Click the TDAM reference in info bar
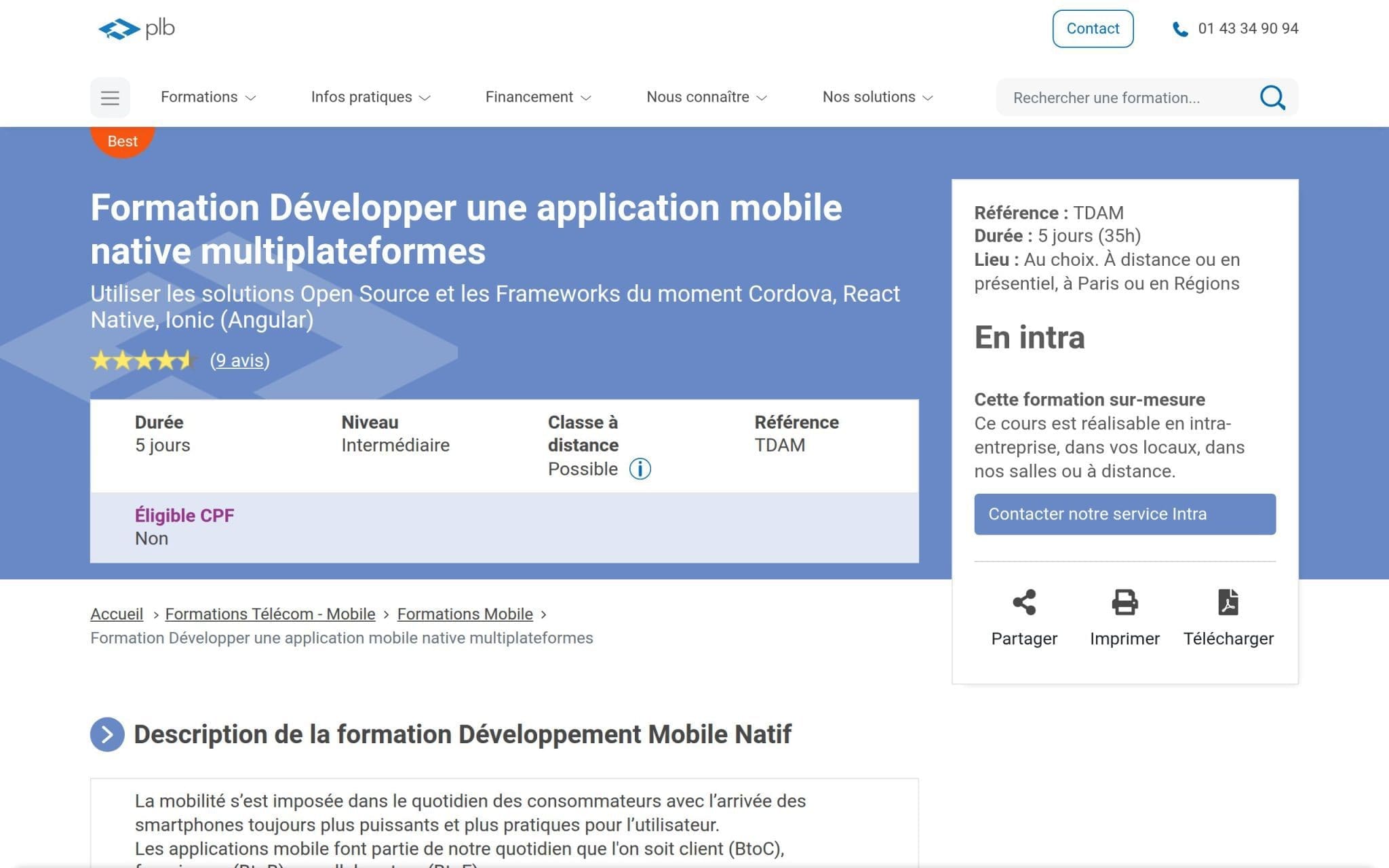This screenshot has width=1389, height=868. click(780, 446)
